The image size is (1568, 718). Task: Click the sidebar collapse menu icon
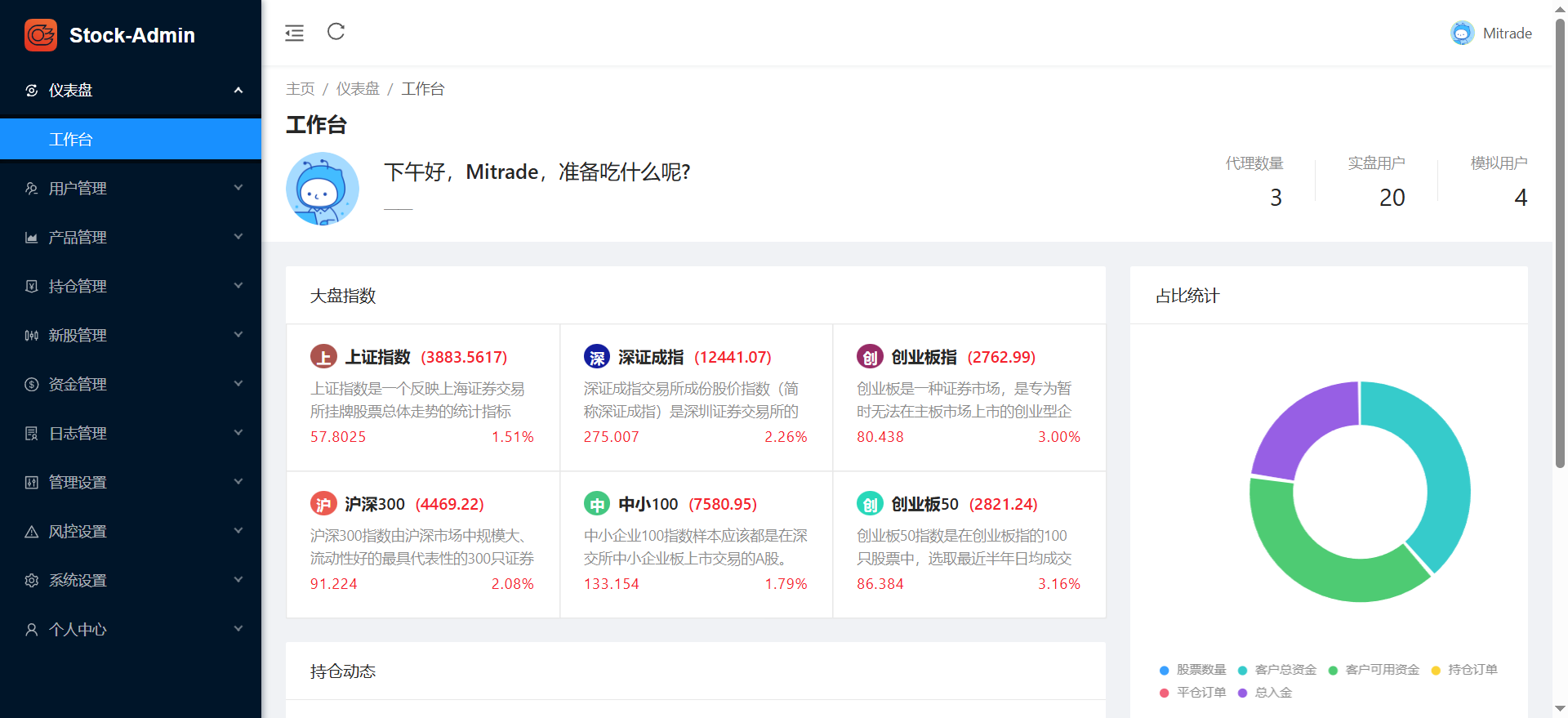pos(294,33)
